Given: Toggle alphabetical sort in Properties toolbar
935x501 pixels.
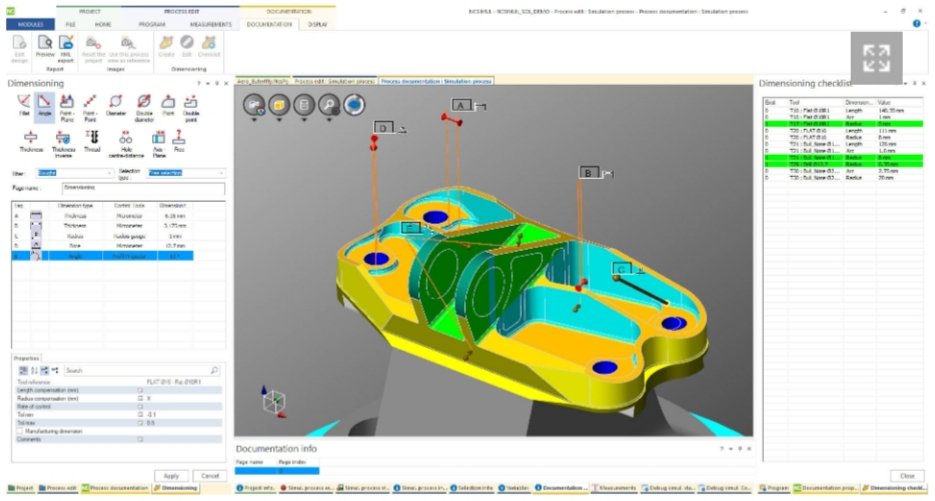Looking at the screenshot, I should [34, 370].
